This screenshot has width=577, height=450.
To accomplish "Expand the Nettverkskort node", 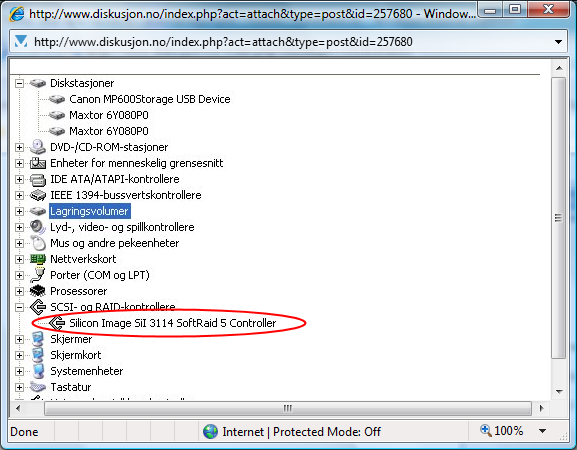I will [20, 259].
